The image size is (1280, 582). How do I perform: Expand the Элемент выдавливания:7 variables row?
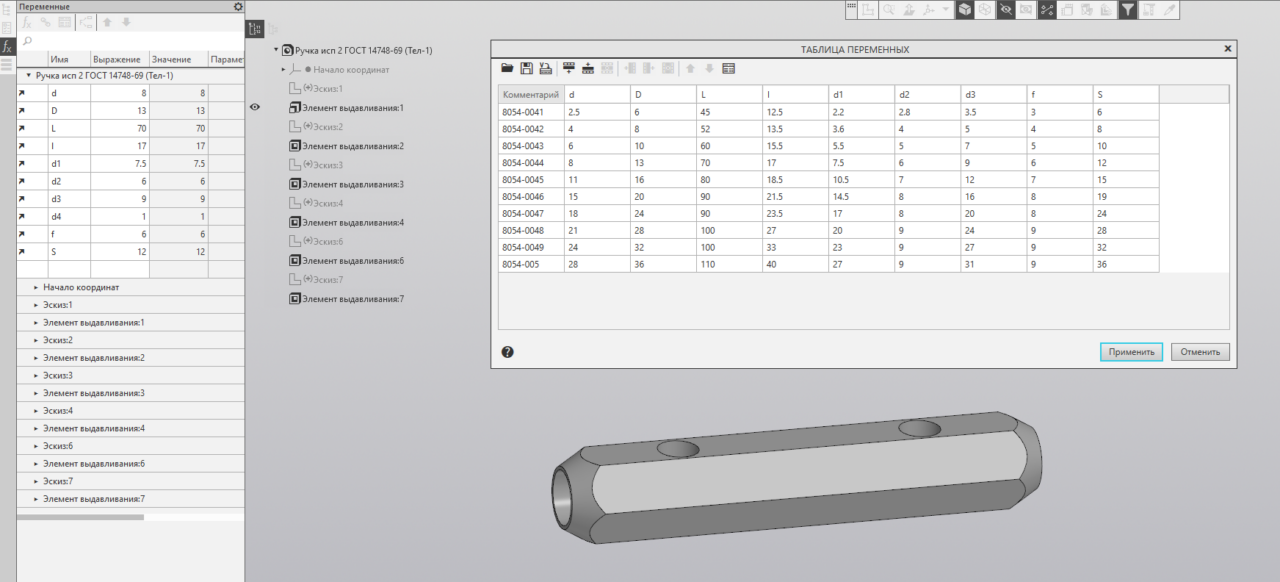pyautogui.click(x=36, y=499)
